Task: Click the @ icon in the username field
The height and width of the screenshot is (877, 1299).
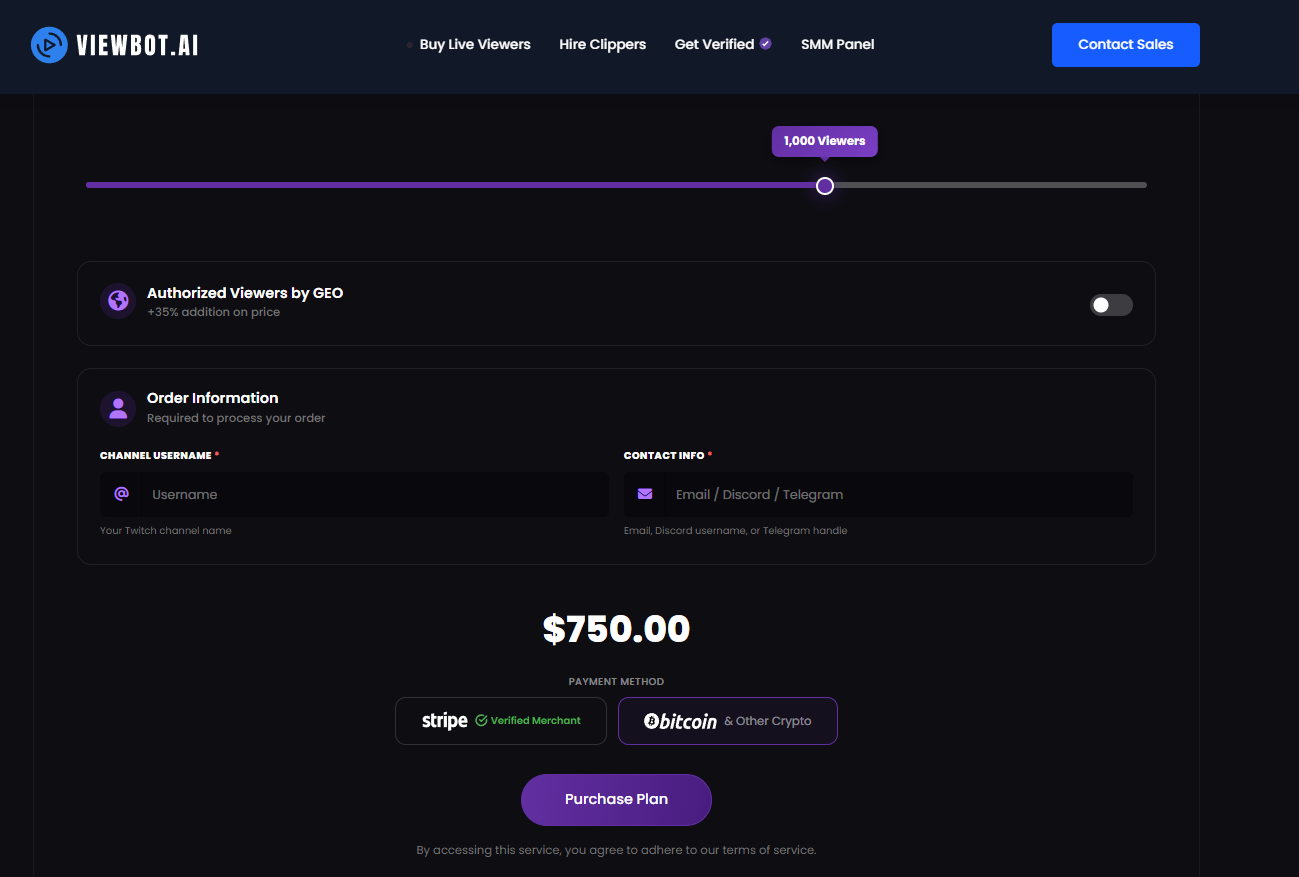Action: pyautogui.click(x=122, y=494)
